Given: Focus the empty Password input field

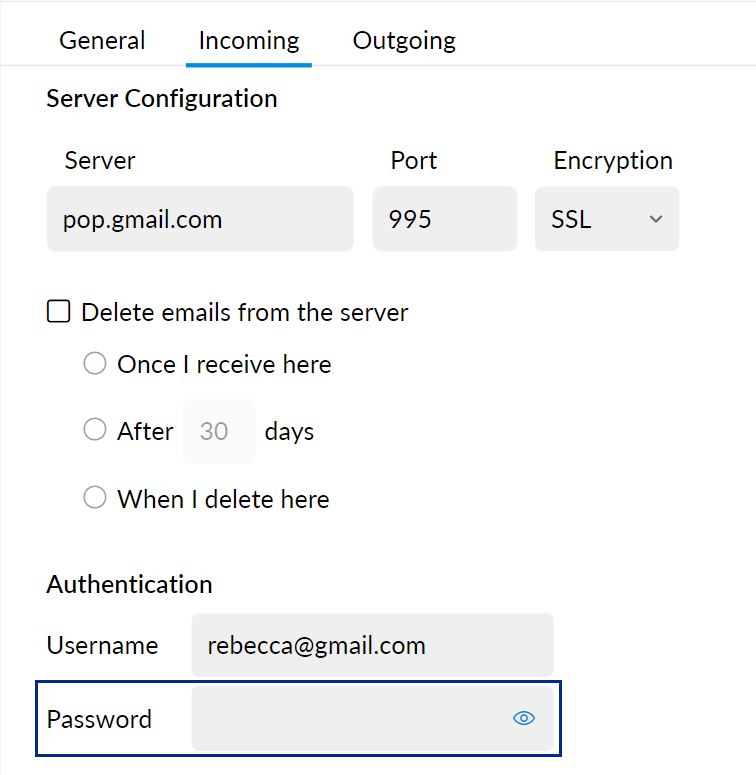Looking at the screenshot, I should (350, 718).
